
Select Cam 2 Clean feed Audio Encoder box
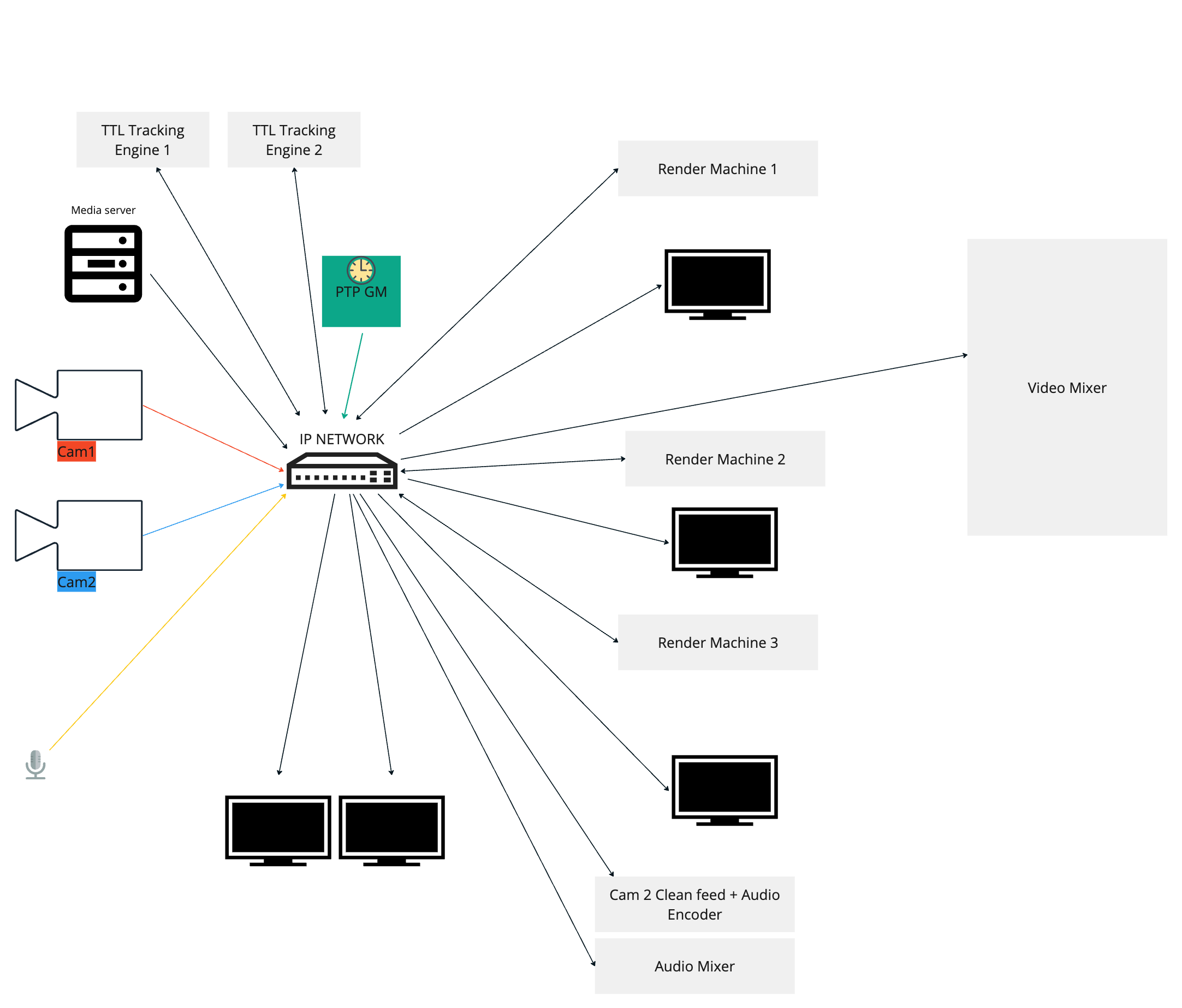point(694,904)
